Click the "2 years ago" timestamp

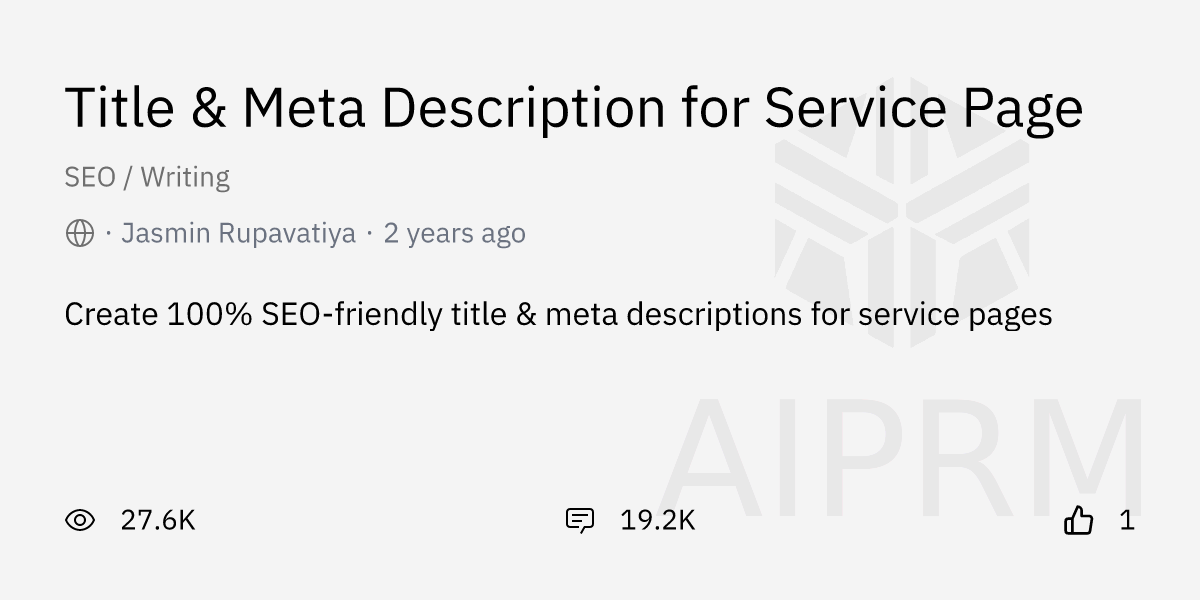coord(454,234)
